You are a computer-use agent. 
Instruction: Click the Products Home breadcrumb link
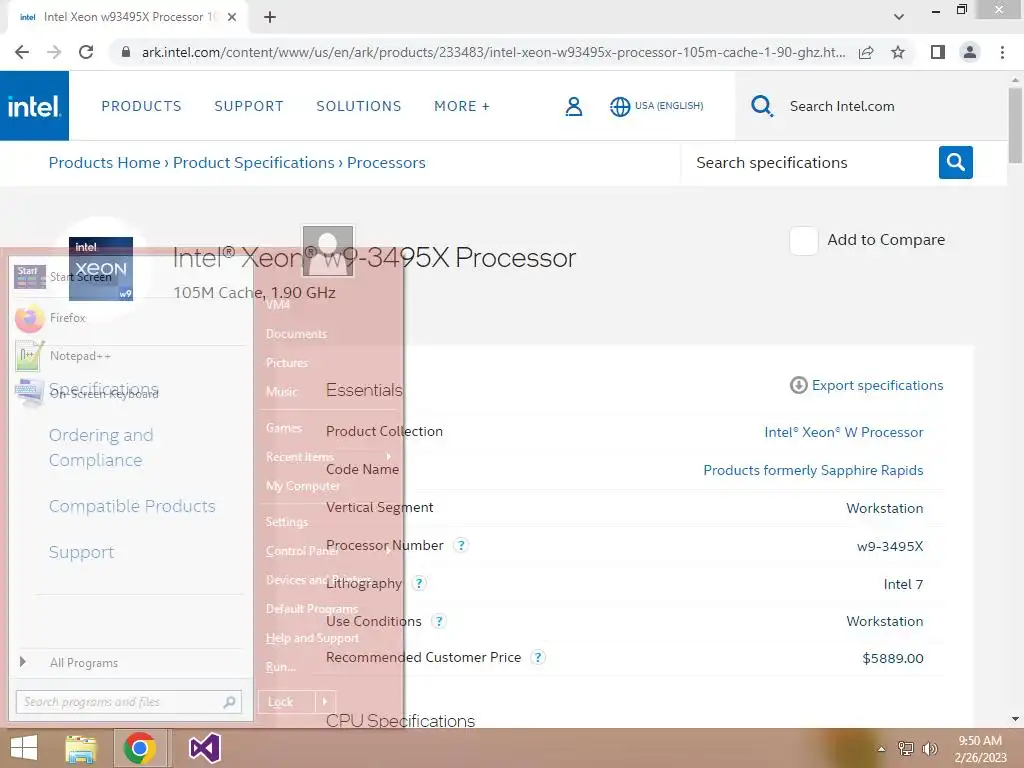pos(104,163)
